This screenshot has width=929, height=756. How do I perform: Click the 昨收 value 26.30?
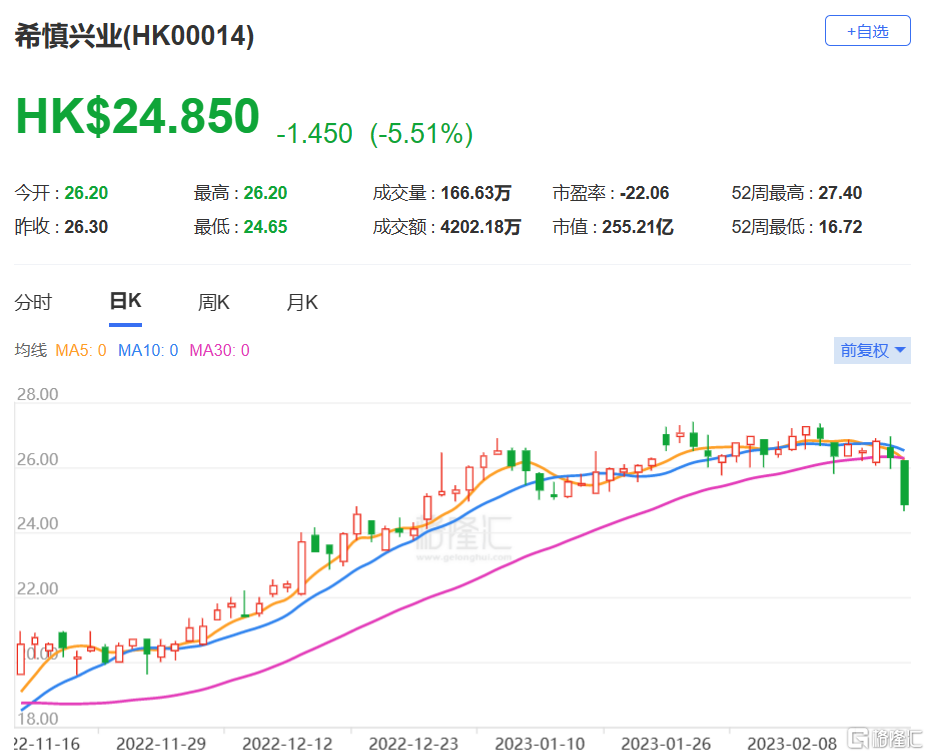[x=86, y=227]
